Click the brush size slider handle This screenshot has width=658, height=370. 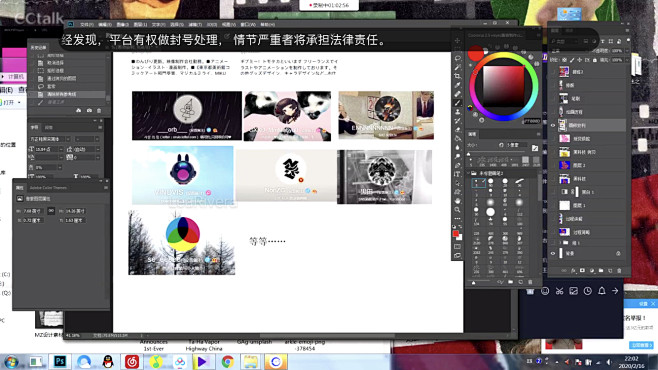pos(469,154)
